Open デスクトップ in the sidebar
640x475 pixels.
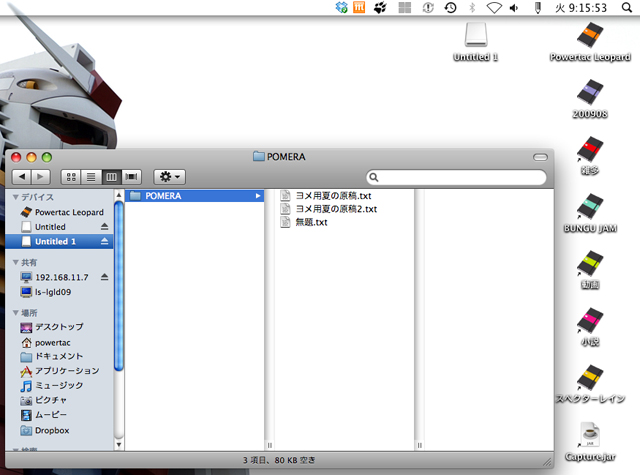coord(59,327)
